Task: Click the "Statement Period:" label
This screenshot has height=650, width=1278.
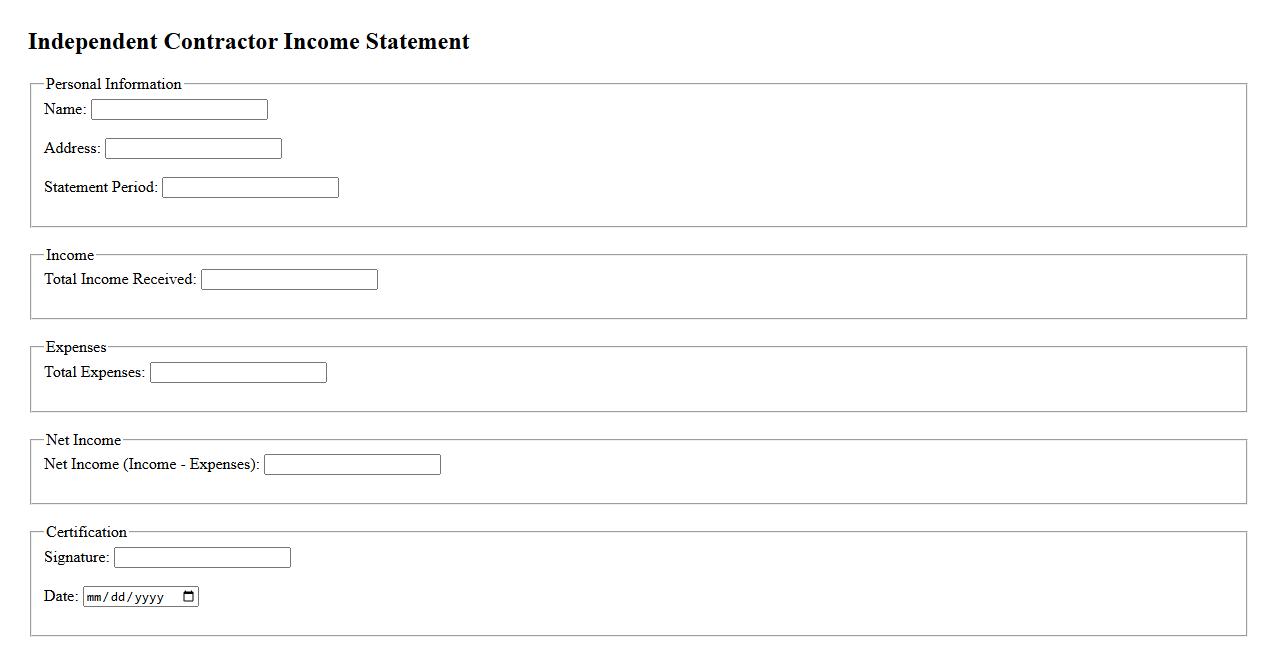Action: (x=101, y=187)
